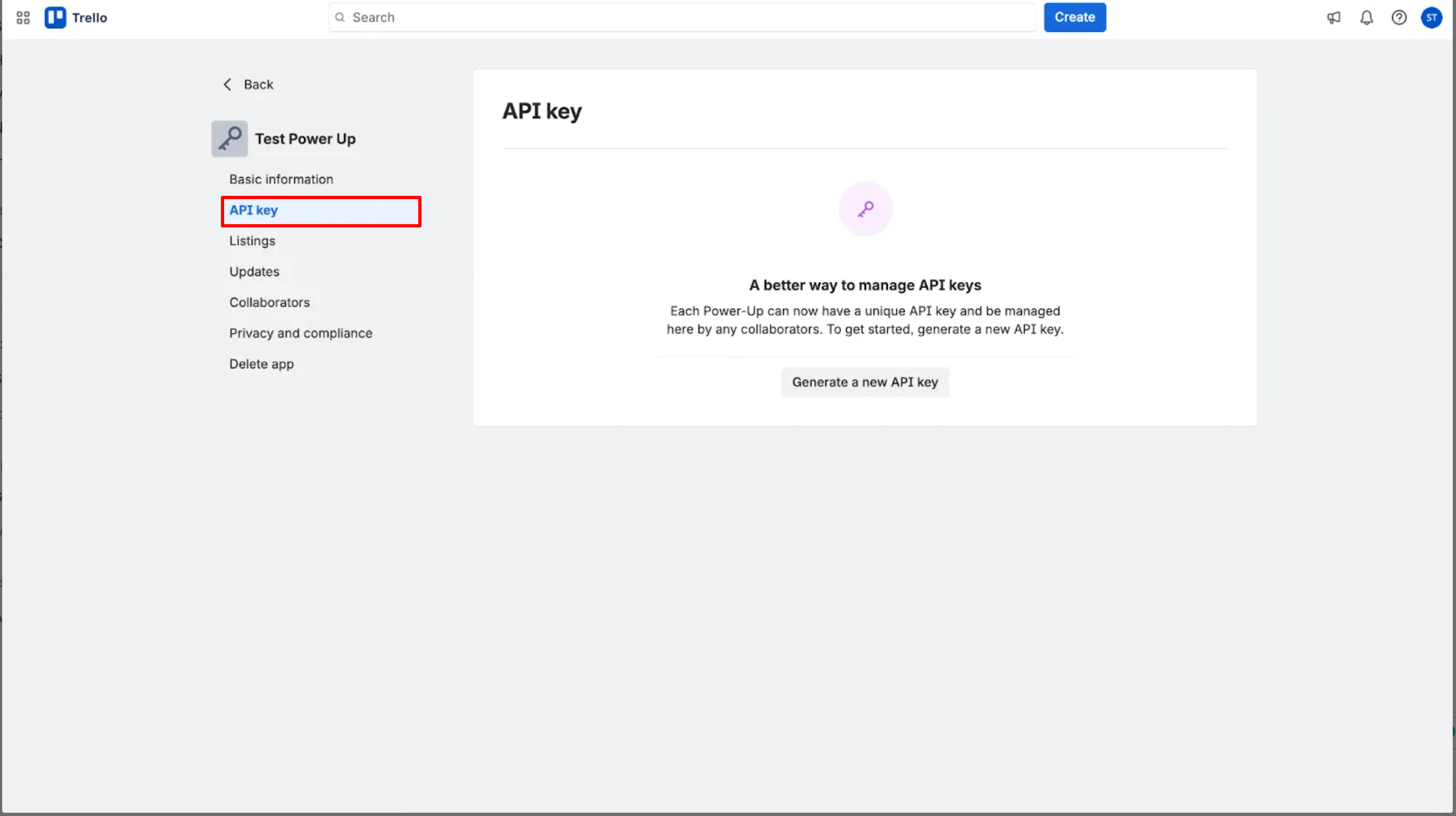This screenshot has width=1456, height=816.
Task: Open the app switcher grid icon
Action: click(23, 17)
